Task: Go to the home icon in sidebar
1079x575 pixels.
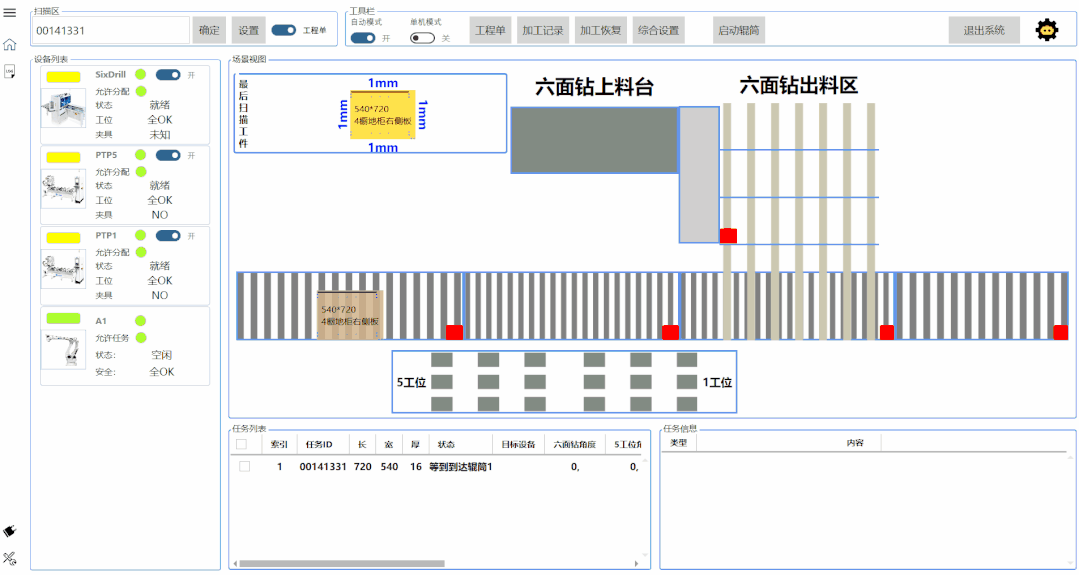Action: (x=10, y=45)
